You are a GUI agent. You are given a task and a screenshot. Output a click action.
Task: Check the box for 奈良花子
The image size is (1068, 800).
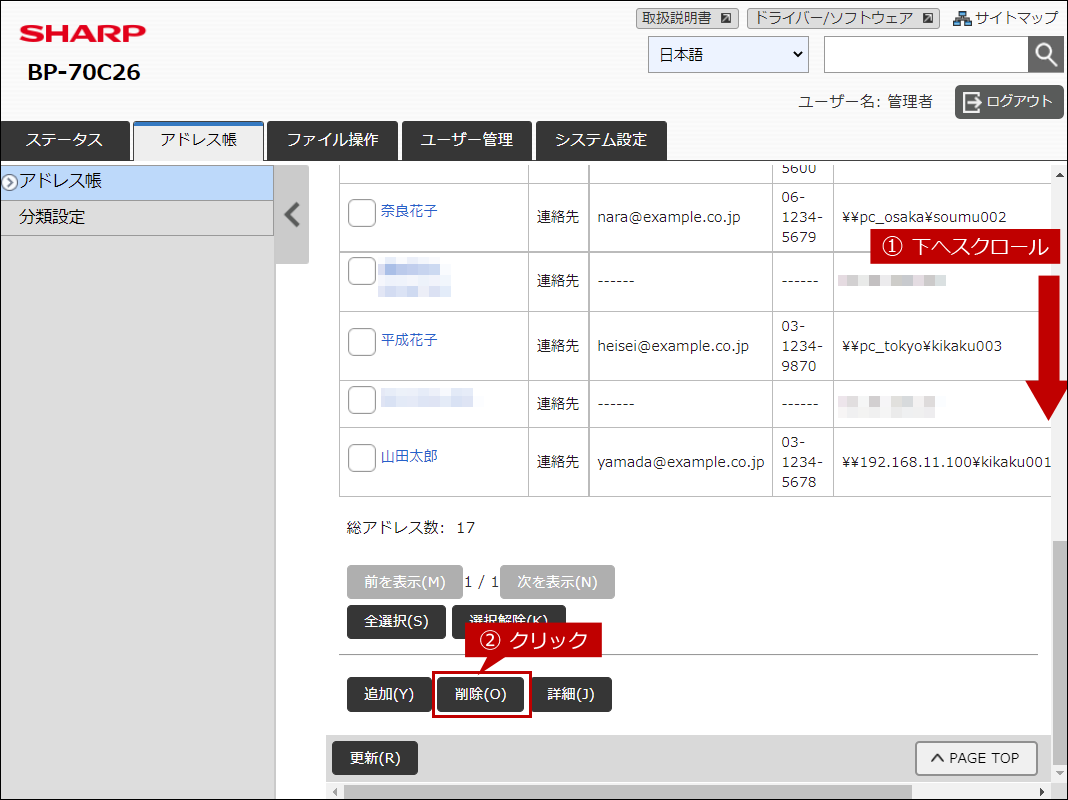pos(361,212)
